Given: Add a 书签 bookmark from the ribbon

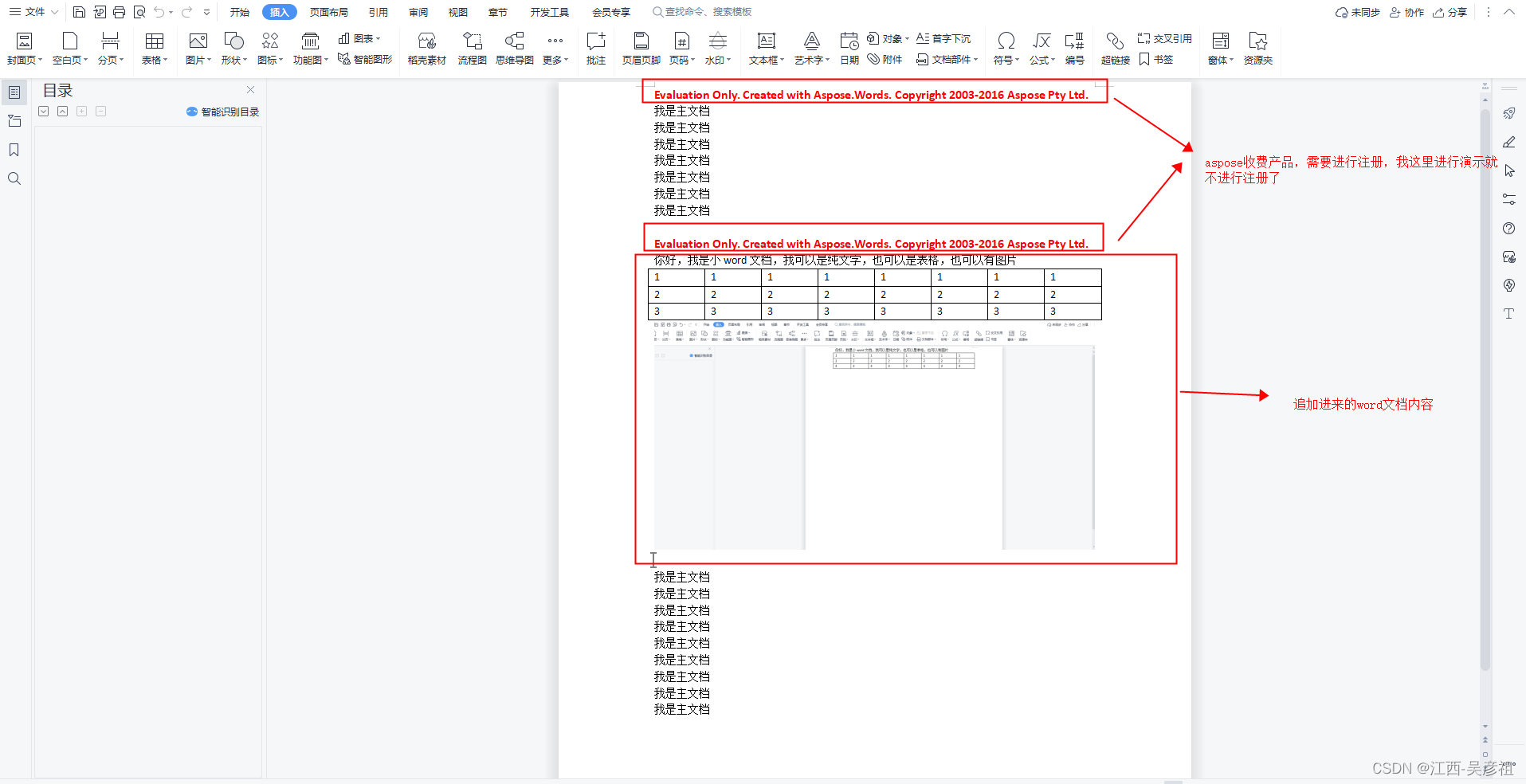Looking at the screenshot, I should tap(1156, 59).
